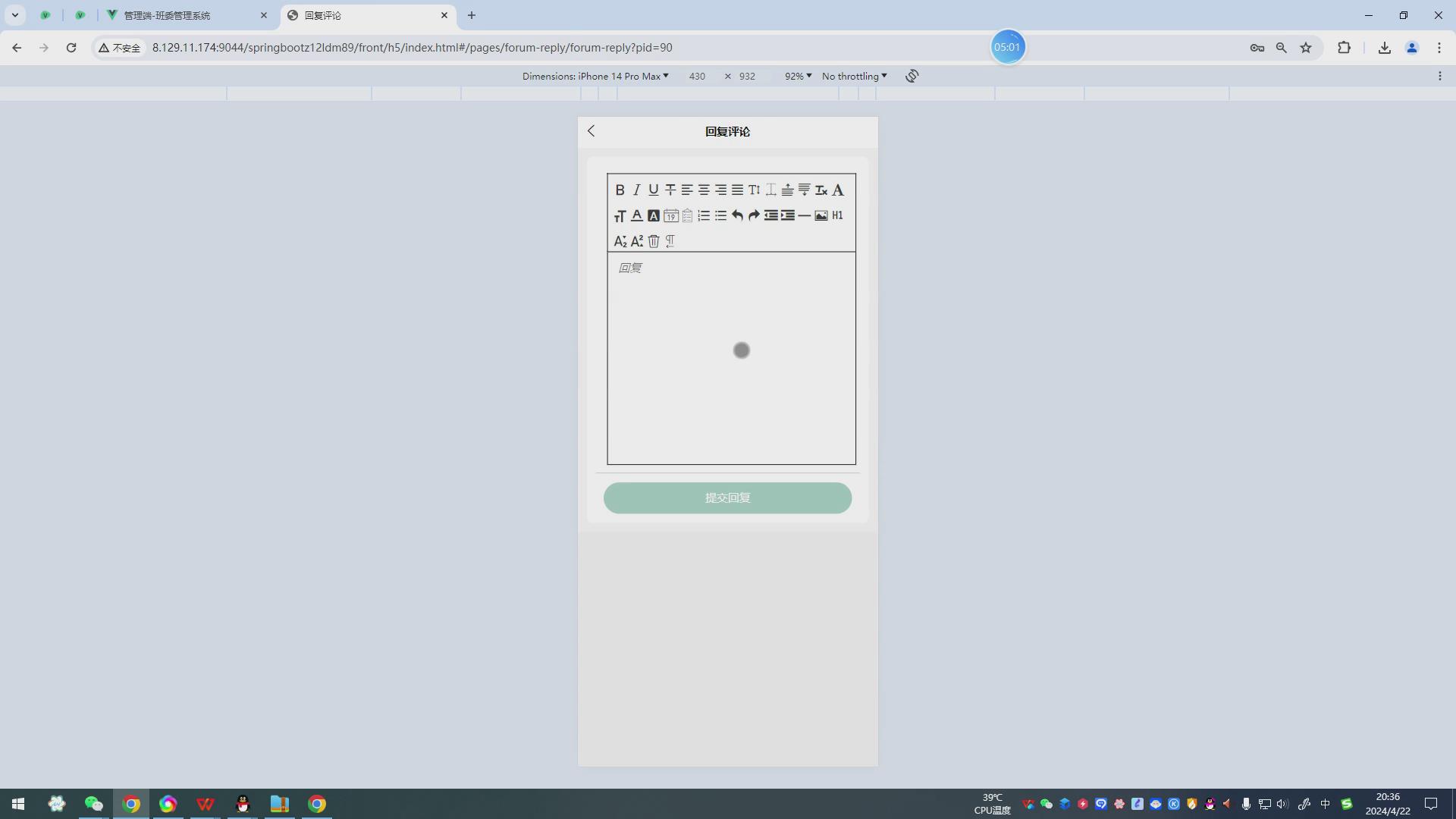Toggle strikethrough on selected text
Screen dimensions: 1456x819
670,190
